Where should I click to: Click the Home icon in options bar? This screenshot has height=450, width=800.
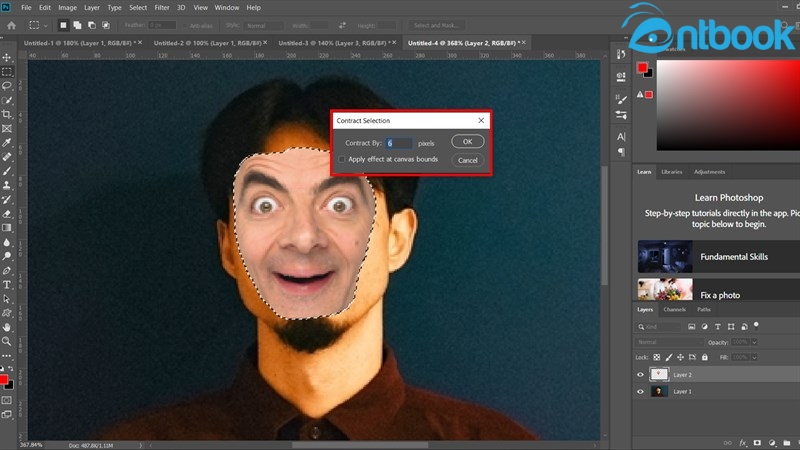coord(11,25)
